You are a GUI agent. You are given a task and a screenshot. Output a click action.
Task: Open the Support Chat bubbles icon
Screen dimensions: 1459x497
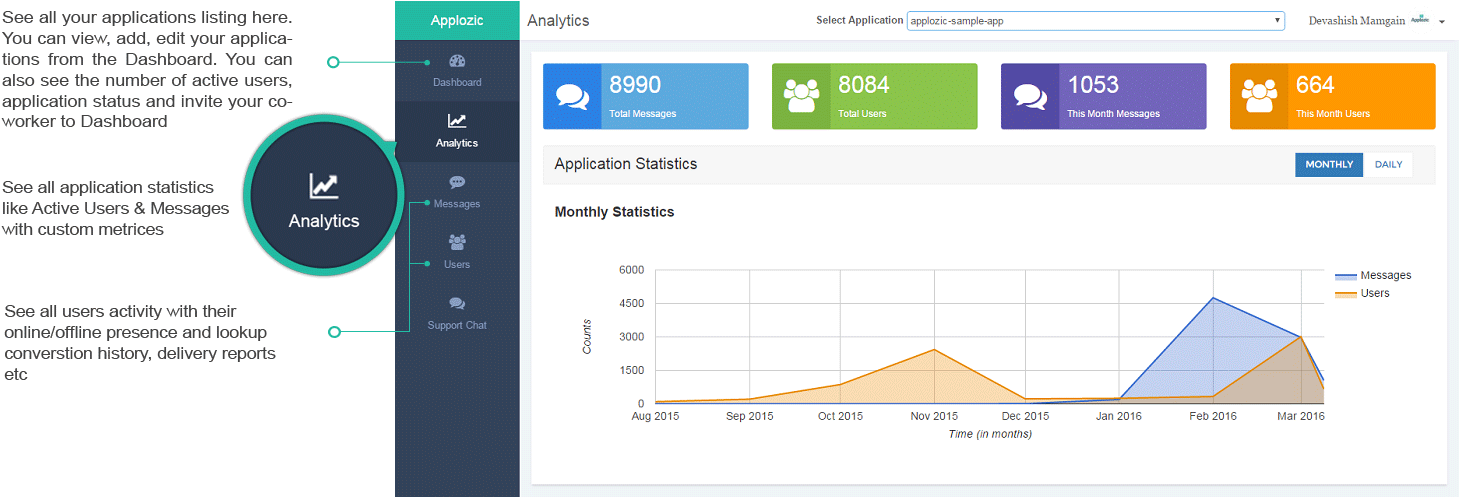(457, 303)
